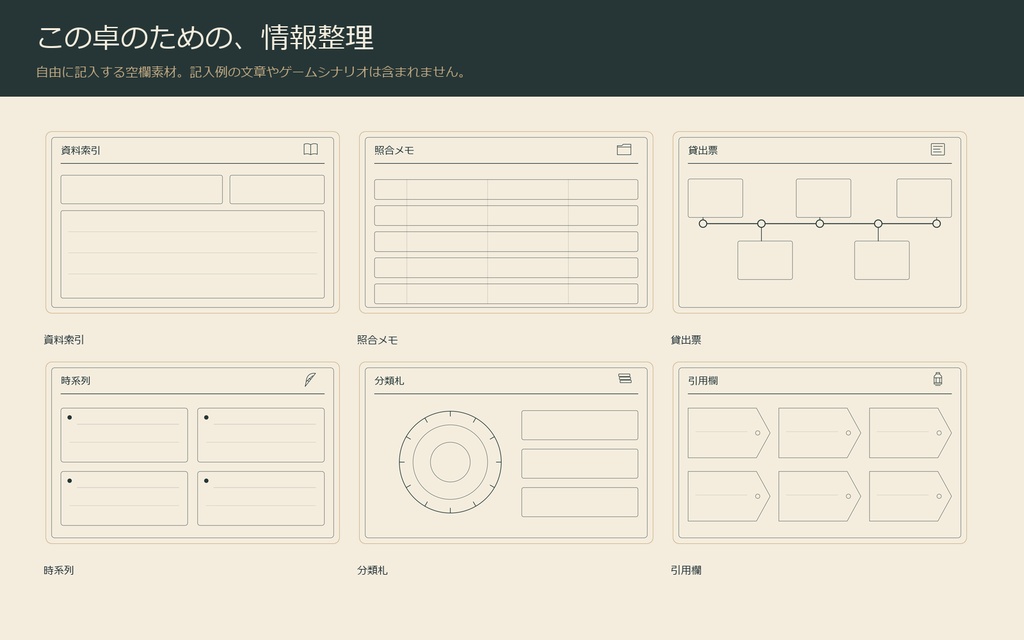
Task: Open the 資料索引 template thumbnail
Action: [193, 223]
